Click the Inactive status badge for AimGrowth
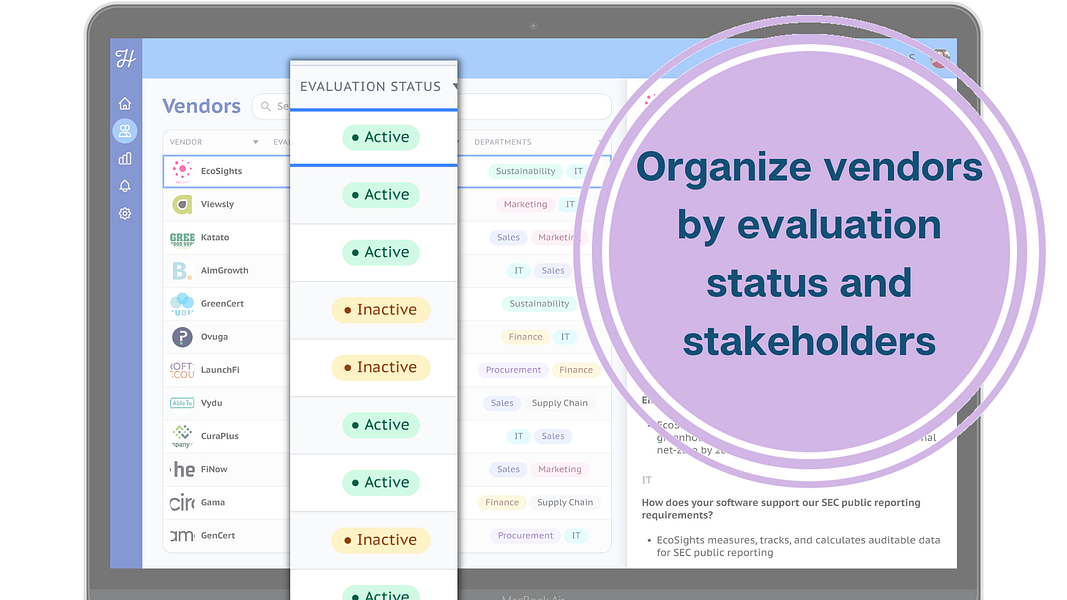Screen dimensions: 1067x600 381,310
